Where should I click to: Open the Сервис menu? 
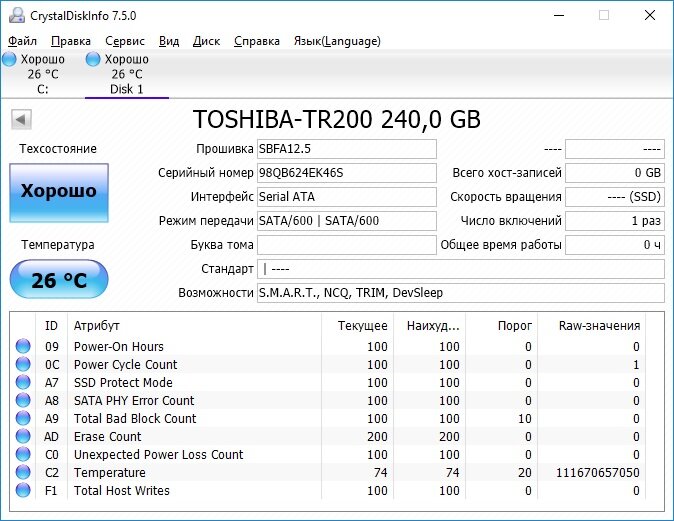[125, 41]
